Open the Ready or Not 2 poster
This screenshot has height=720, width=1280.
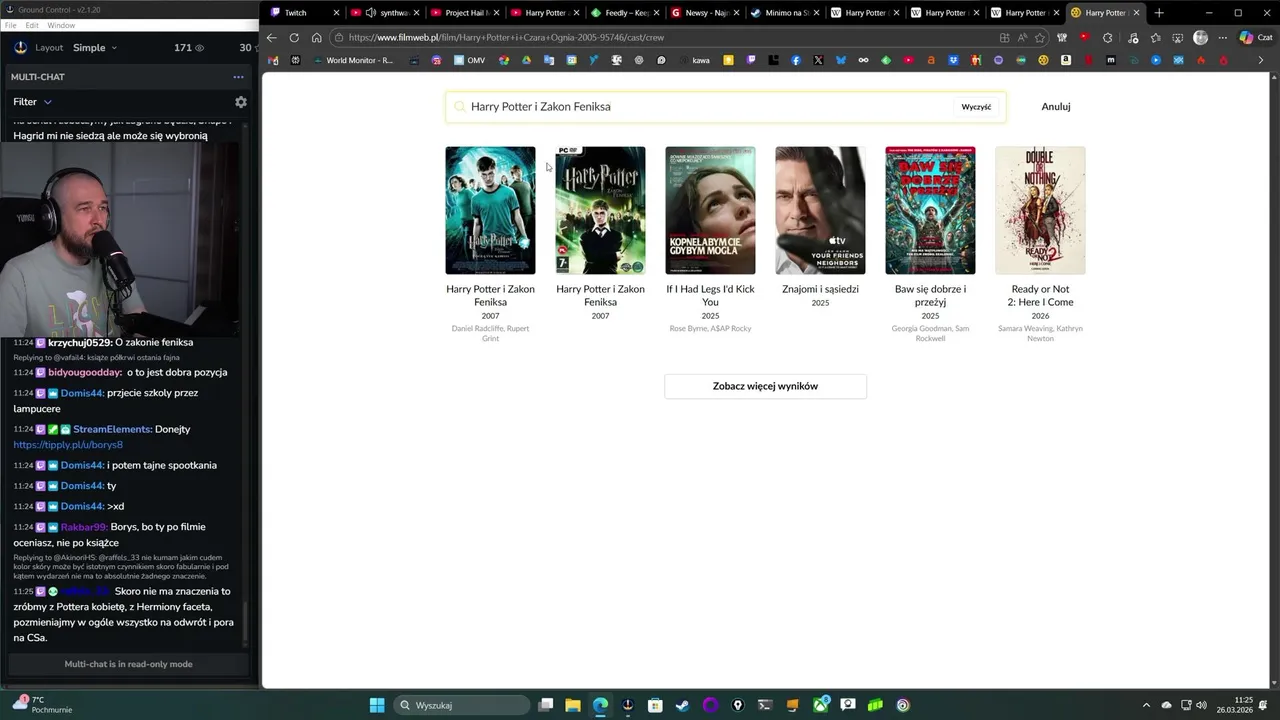point(1040,210)
